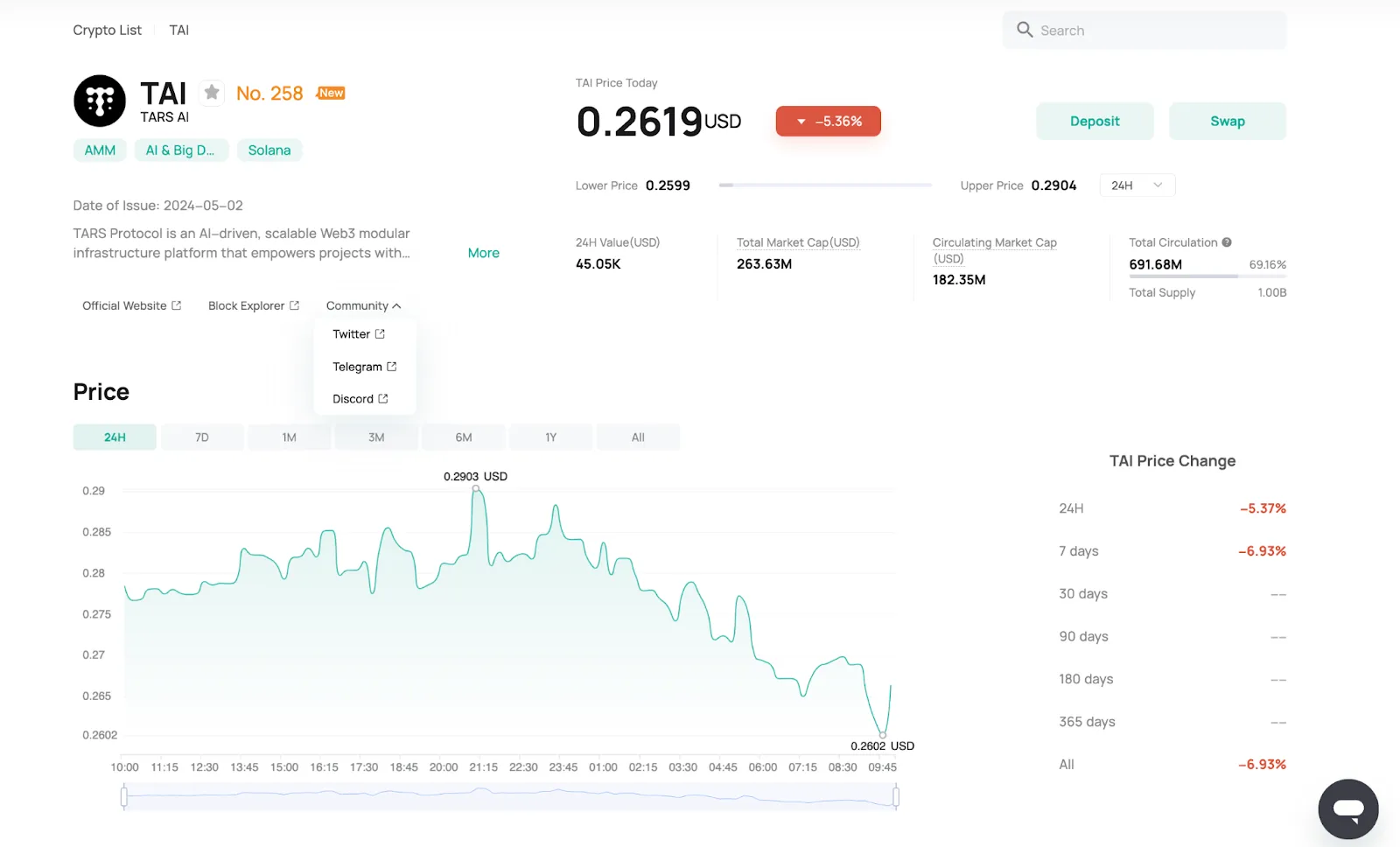Click the No. 258 rank text
Viewport: 1400px width, 847px height.
[x=269, y=93]
